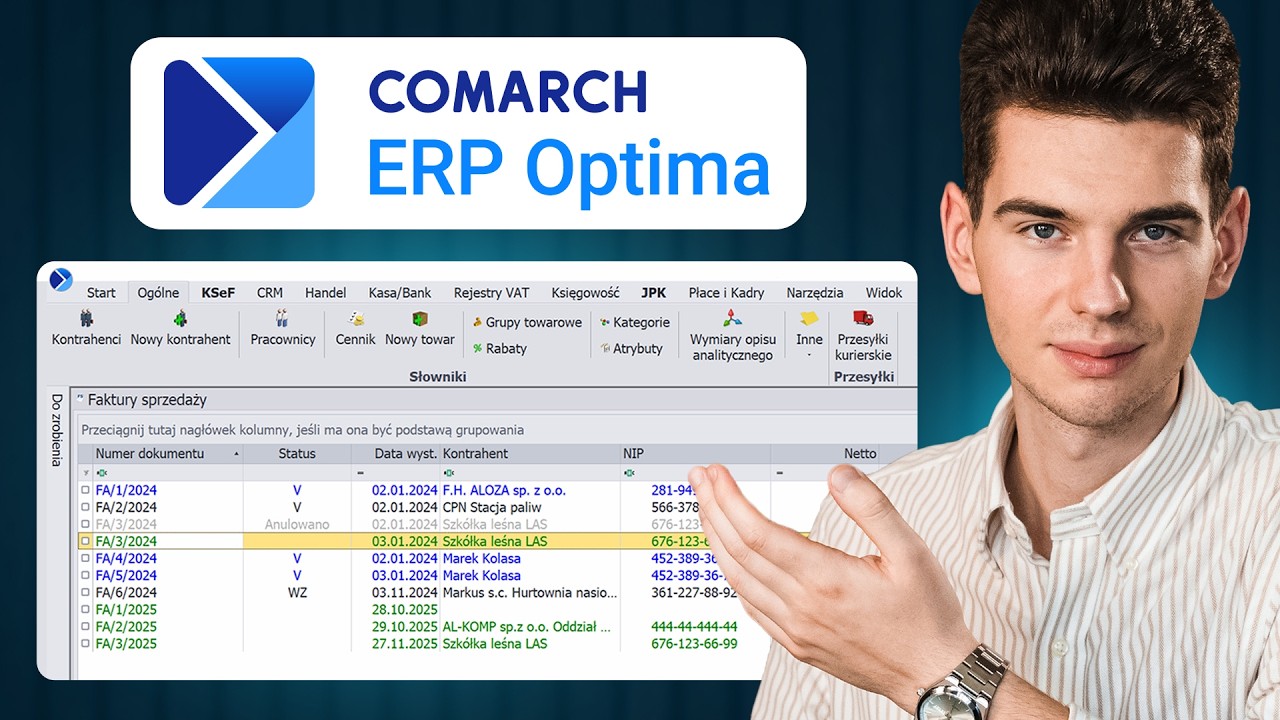This screenshot has width=1280, height=720.
Task: Open the Pracownicy dictionary icon
Action: coord(282,319)
